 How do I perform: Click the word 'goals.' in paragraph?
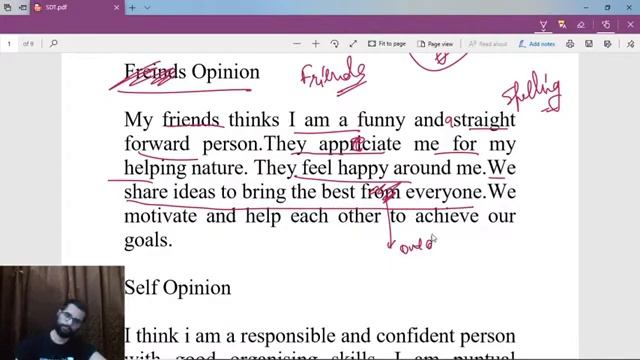click(x=149, y=240)
